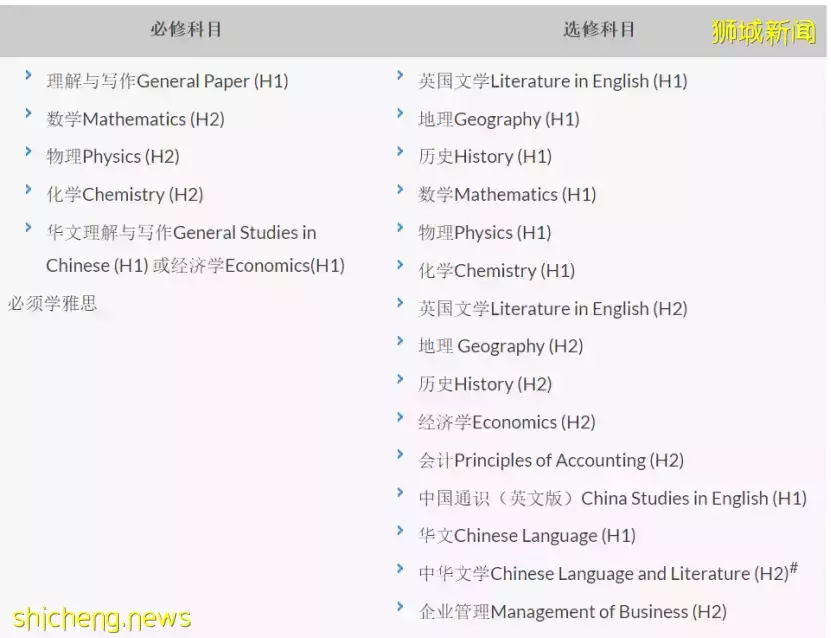Screen dimensions: 831x638
Task: Select the 选修科目 column header
Action: pyautogui.click(x=599, y=29)
